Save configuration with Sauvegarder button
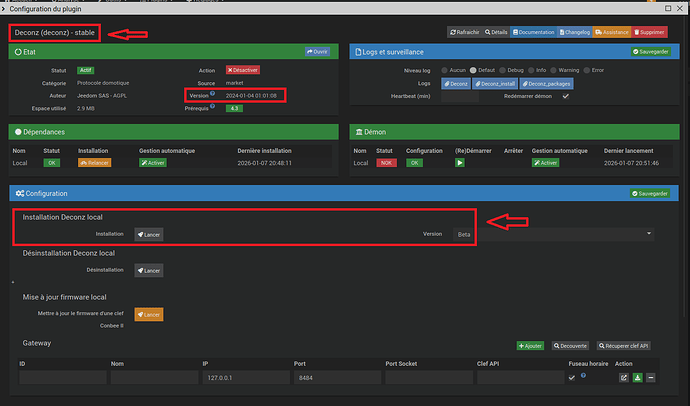Viewport: 690px width, 406px height. pos(650,194)
